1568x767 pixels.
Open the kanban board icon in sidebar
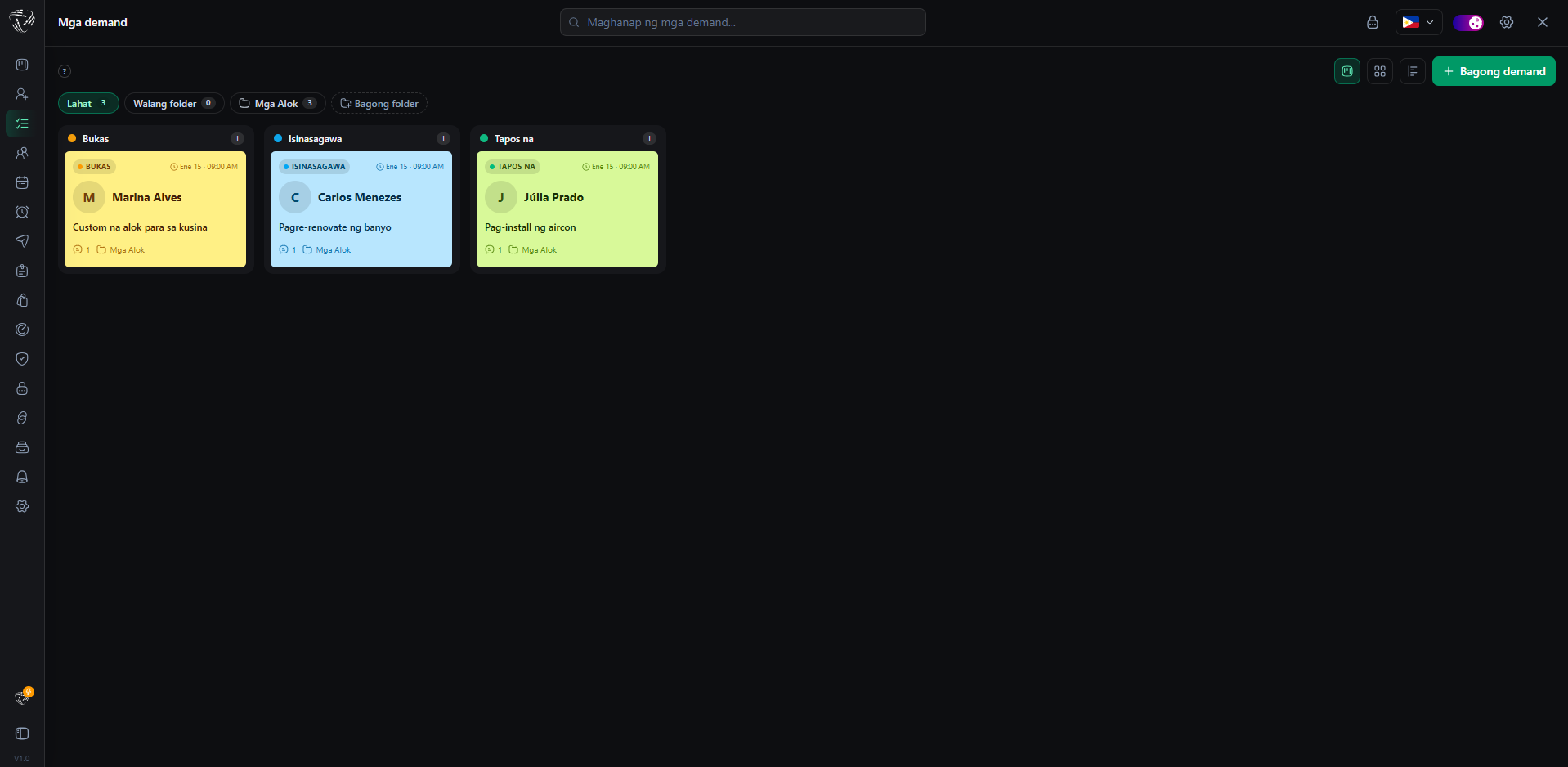(22, 65)
